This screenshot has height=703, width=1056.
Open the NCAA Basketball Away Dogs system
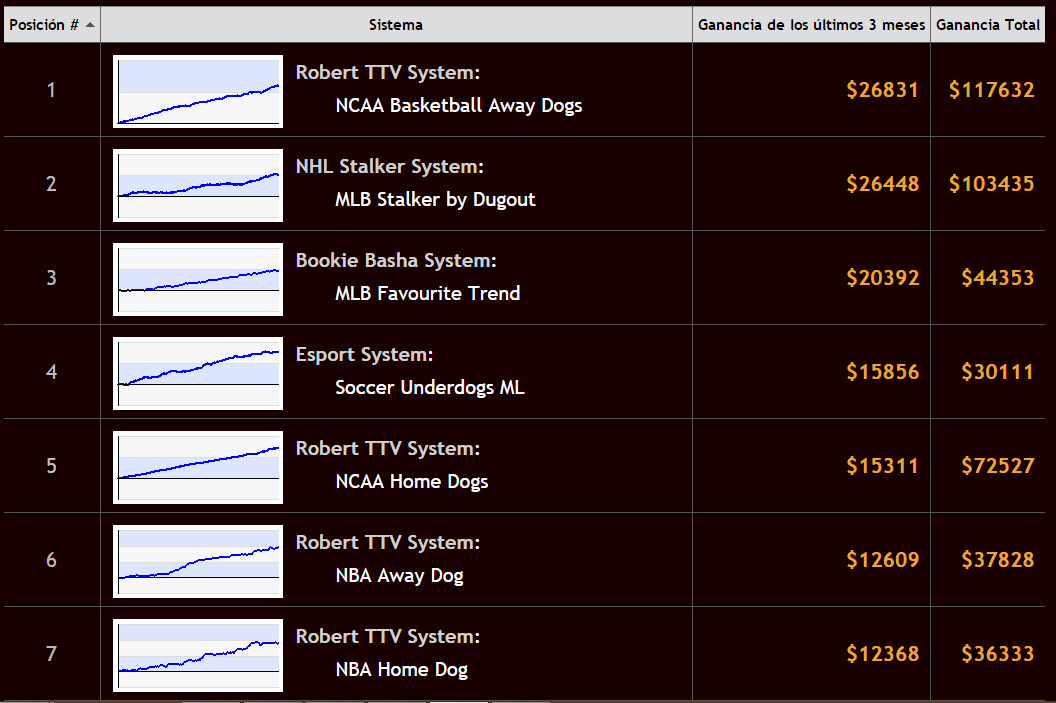click(459, 106)
